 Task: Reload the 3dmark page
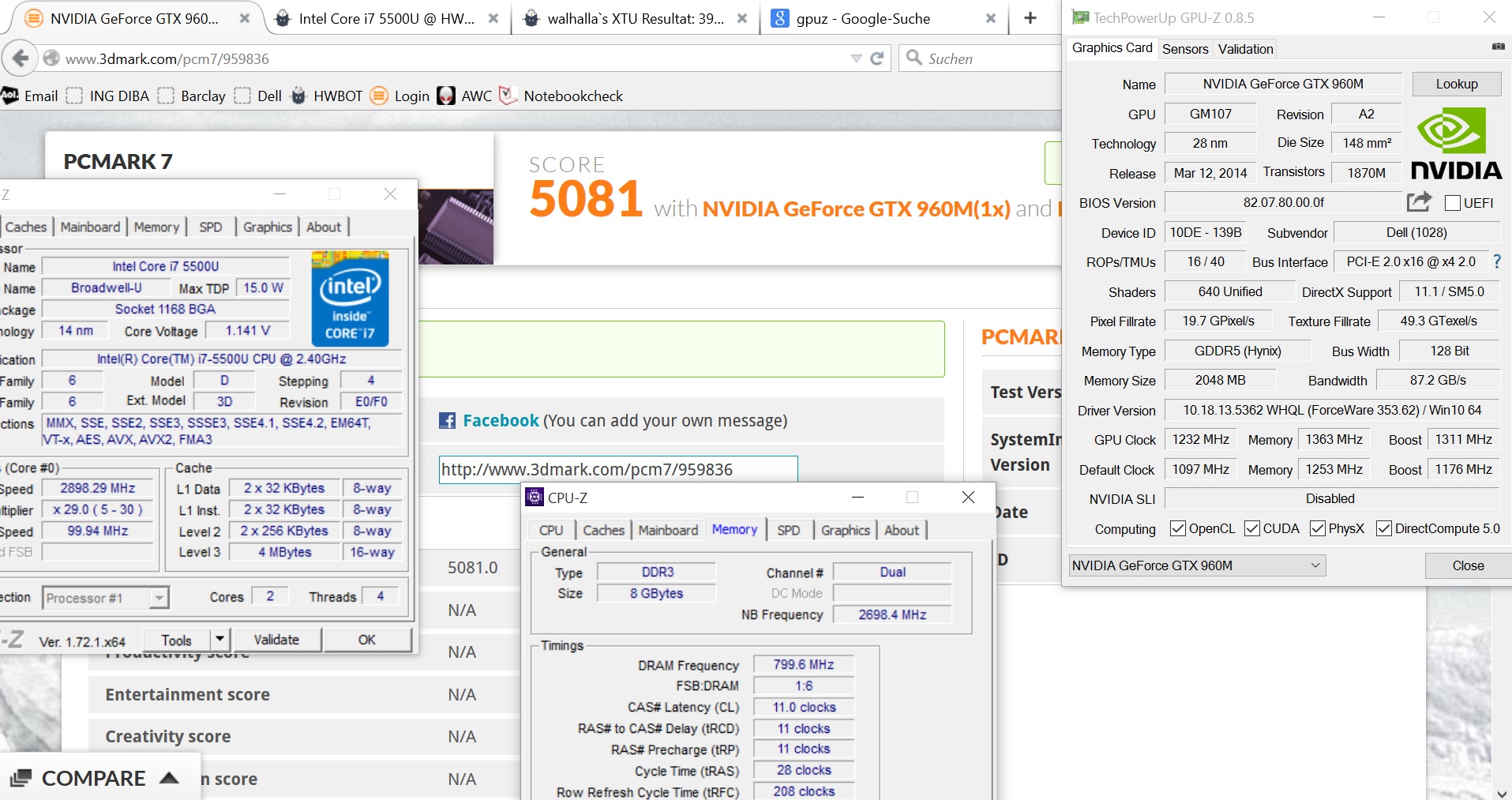(876, 58)
